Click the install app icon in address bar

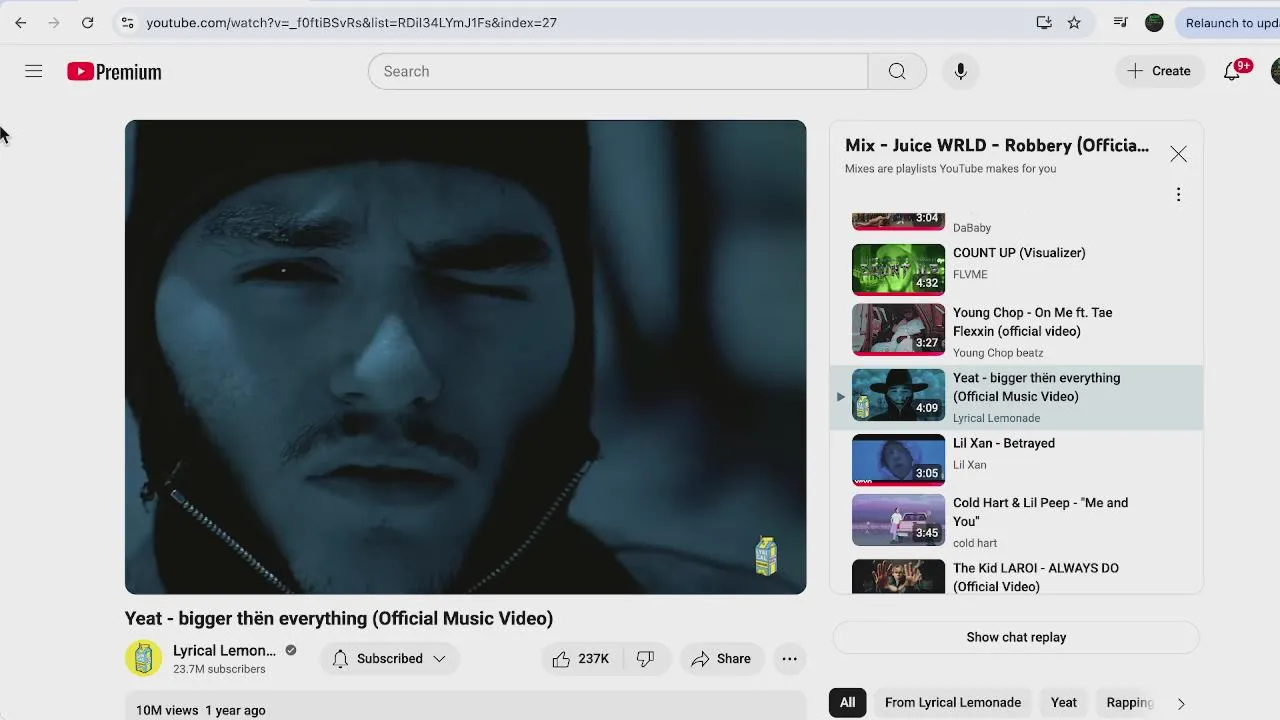click(x=1044, y=22)
